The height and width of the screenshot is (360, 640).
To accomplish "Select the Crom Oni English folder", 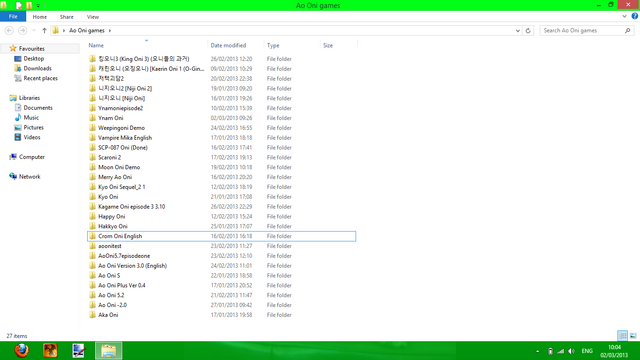I will 221,236.
